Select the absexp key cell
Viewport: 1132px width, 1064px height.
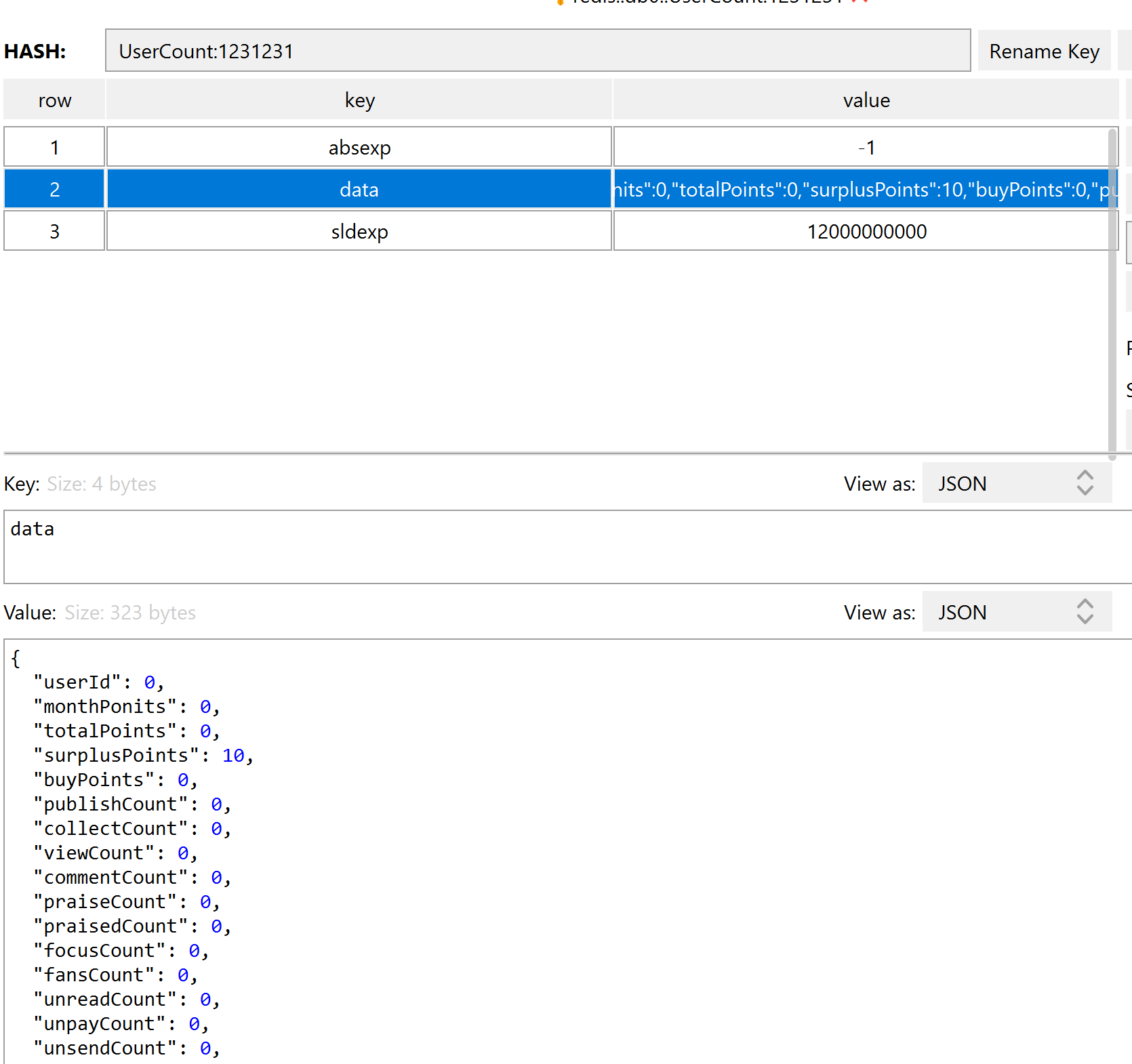pyautogui.click(x=359, y=147)
